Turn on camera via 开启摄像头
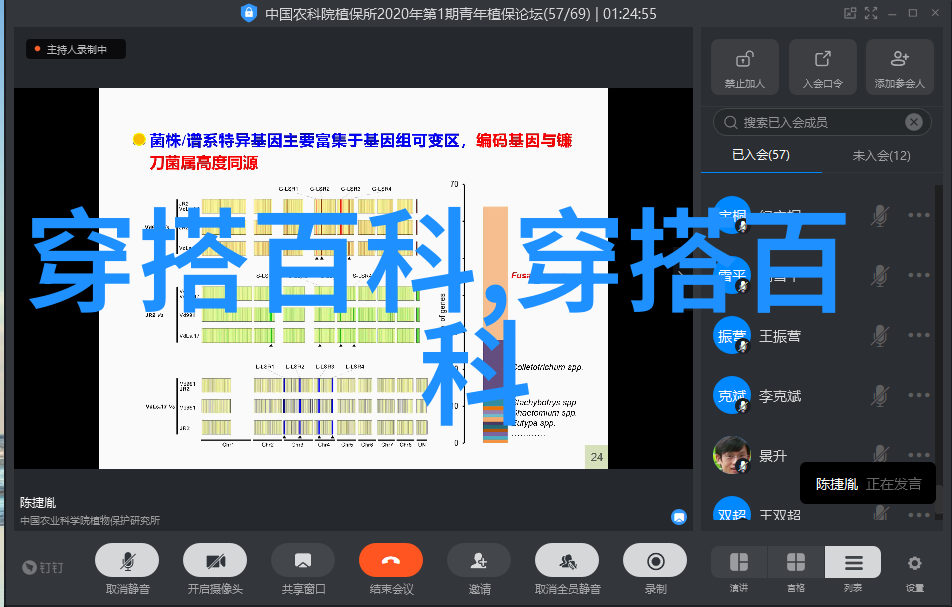The height and width of the screenshot is (607, 952). 214,560
